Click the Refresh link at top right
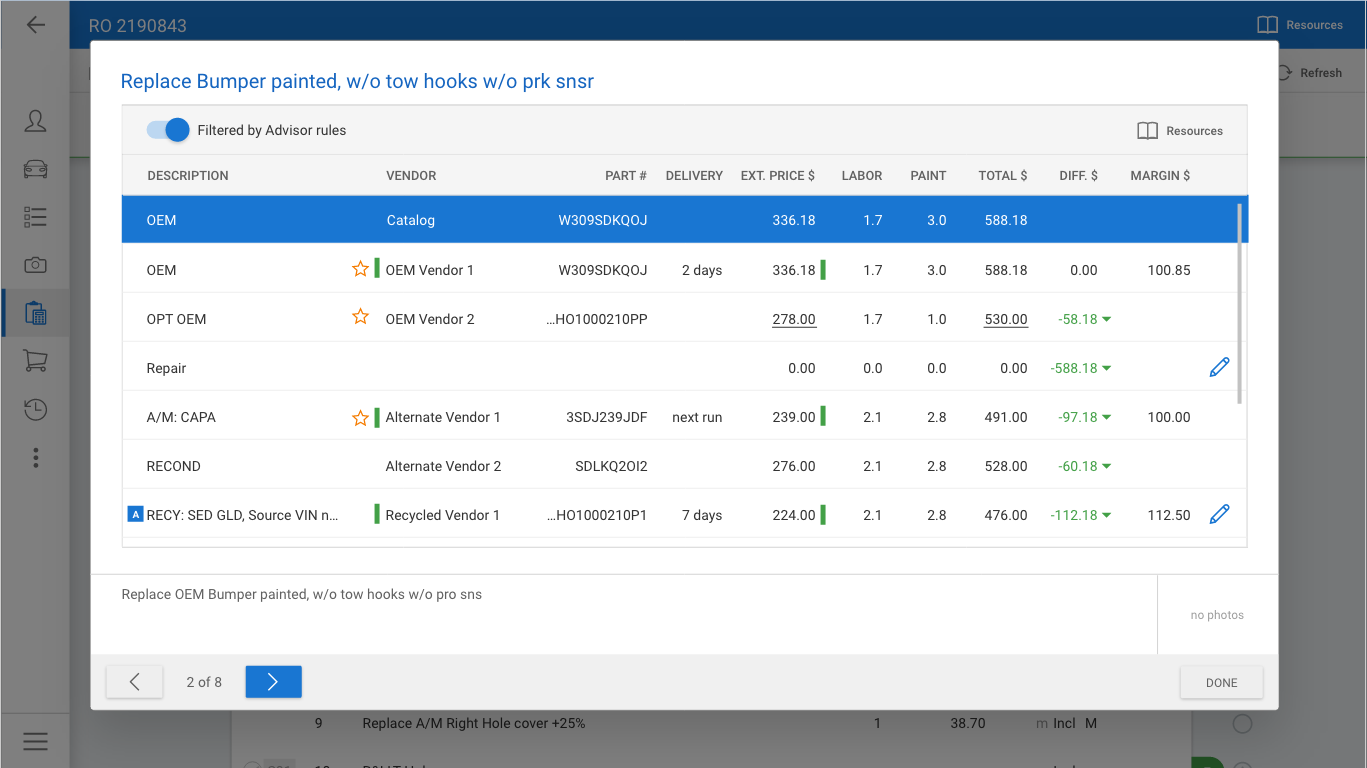The height and width of the screenshot is (768, 1367). pos(1311,72)
